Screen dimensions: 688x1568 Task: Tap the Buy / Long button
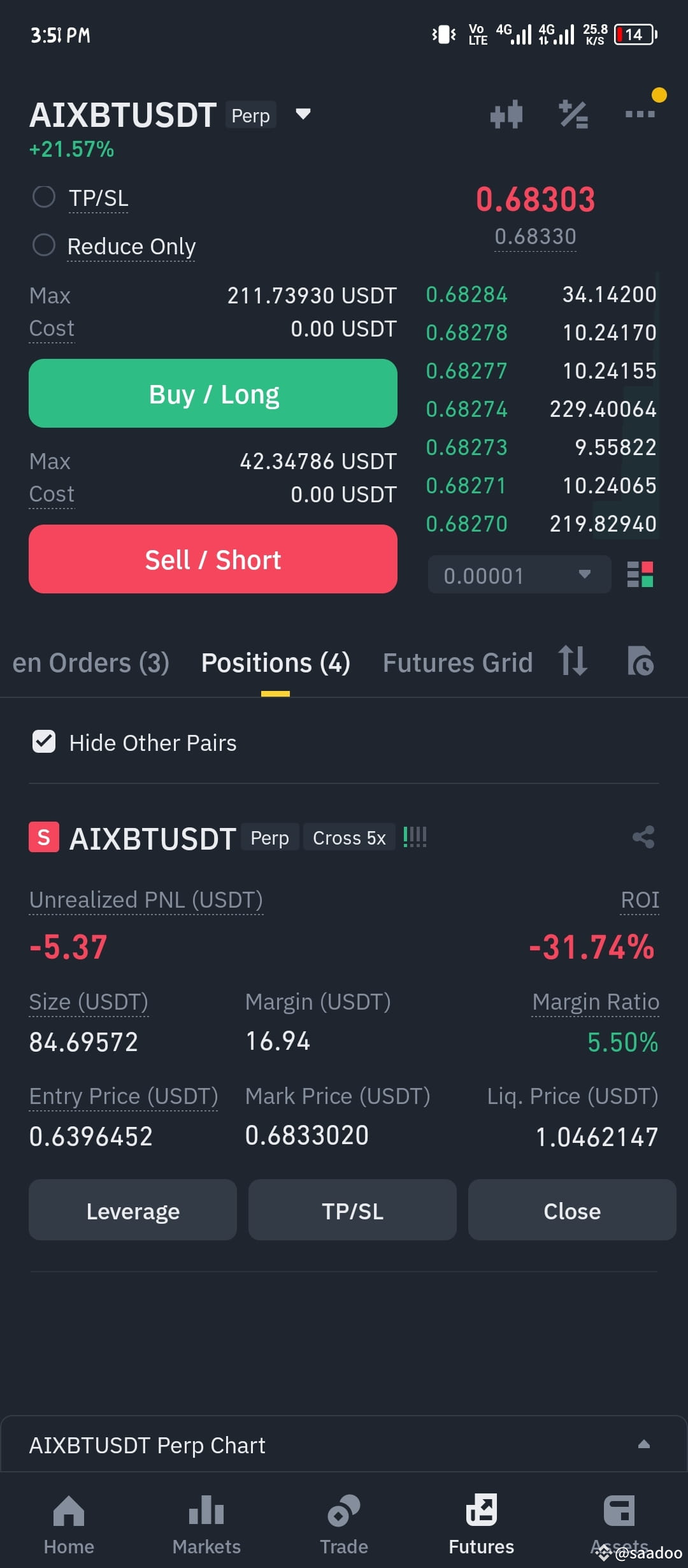point(213,393)
